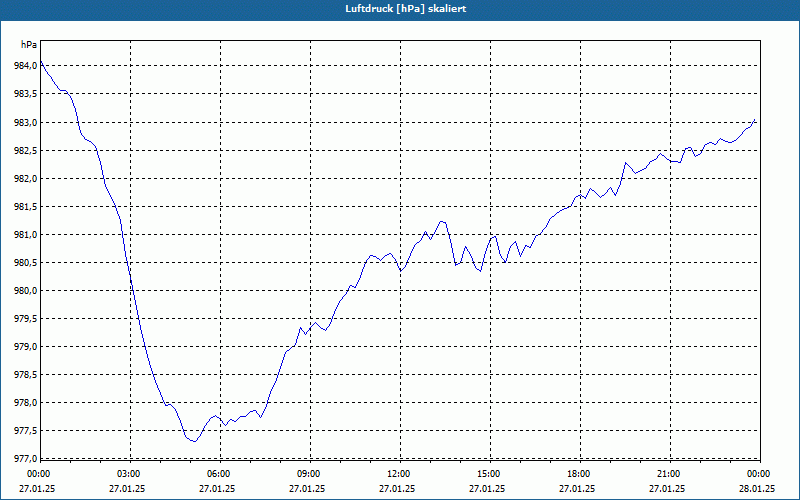This screenshot has height=500, width=800.
Task: Click the 27.01.25 date under 06:00
Action: click(217, 488)
